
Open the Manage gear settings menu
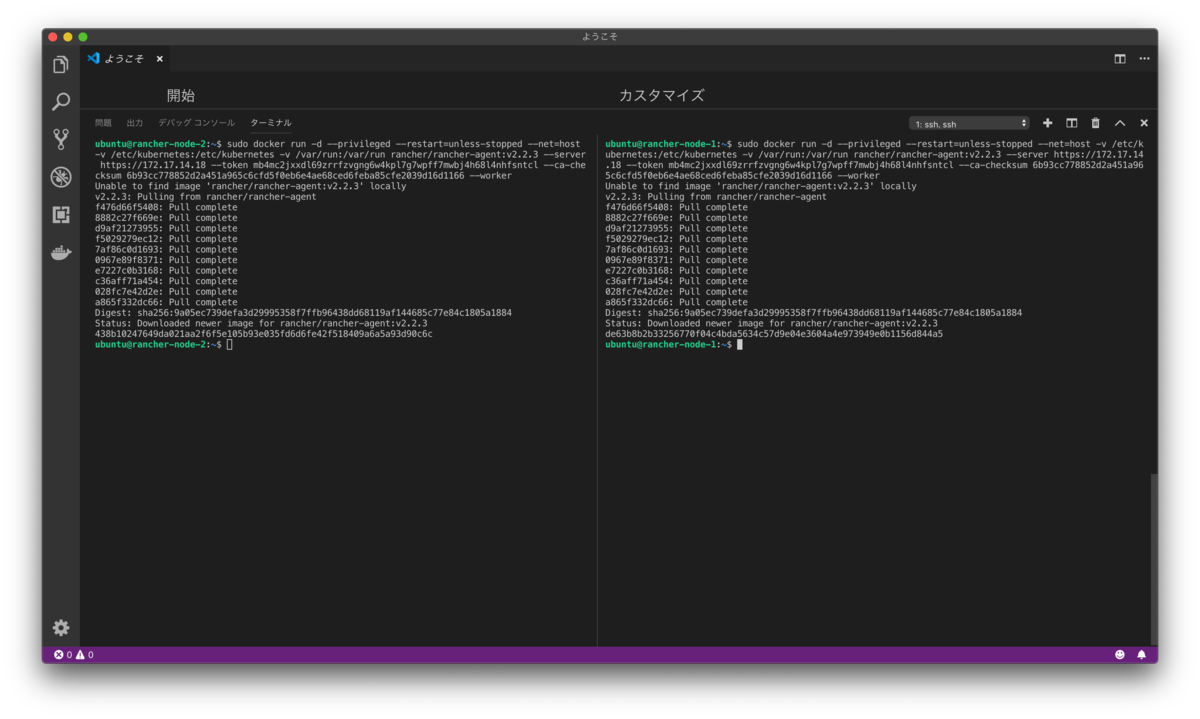[x=61, y=627]
